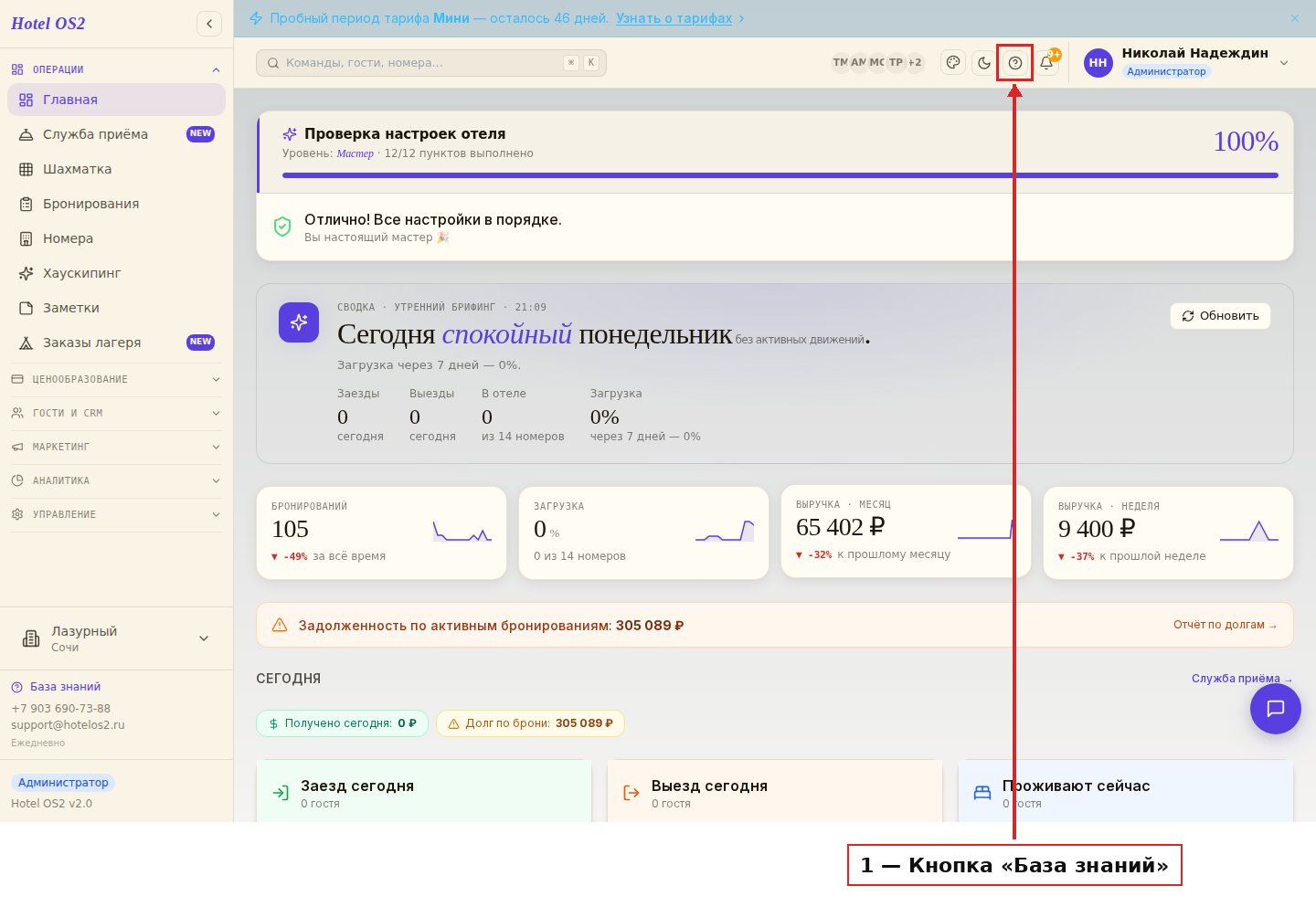This screenshot has width=1316, height=907.
Task: Click the hotel settings progress bar
Action: pyautogui.click(x=780, y=175)
